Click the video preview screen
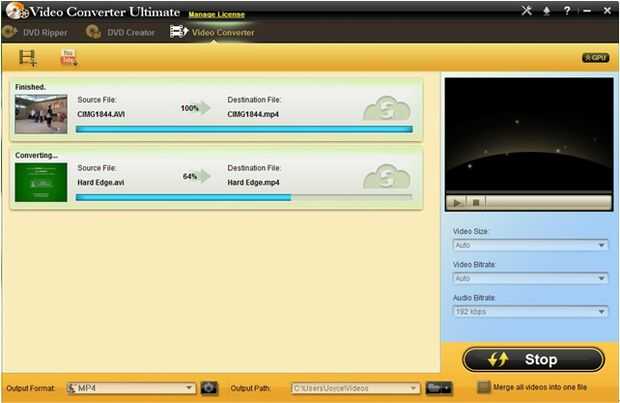The width and height of the screenshot is (620, 403). pos(529,134)
